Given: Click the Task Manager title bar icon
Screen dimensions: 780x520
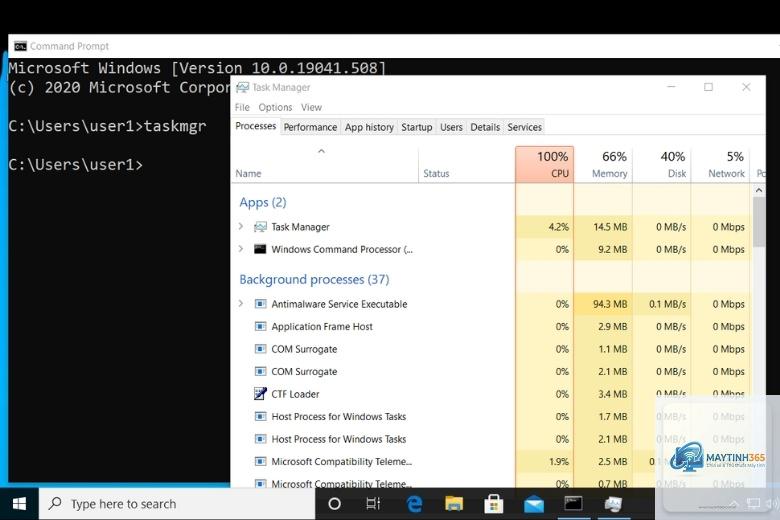Looking at the screenshot, I should (x=242, y=88).
